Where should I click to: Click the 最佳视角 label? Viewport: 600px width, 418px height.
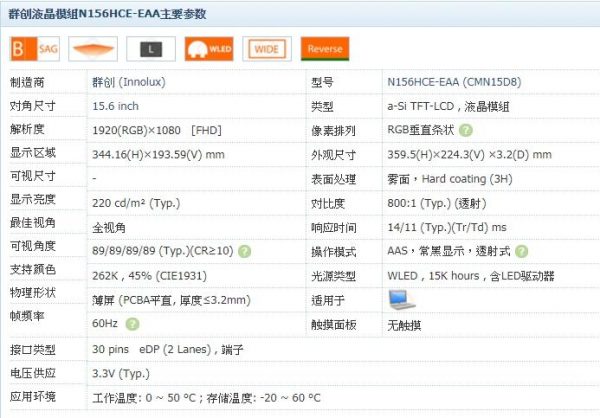click(x=33, y=222)
